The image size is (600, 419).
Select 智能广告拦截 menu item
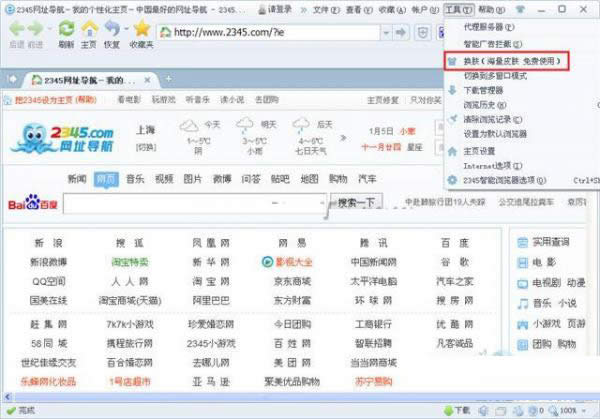coord(493,44)
